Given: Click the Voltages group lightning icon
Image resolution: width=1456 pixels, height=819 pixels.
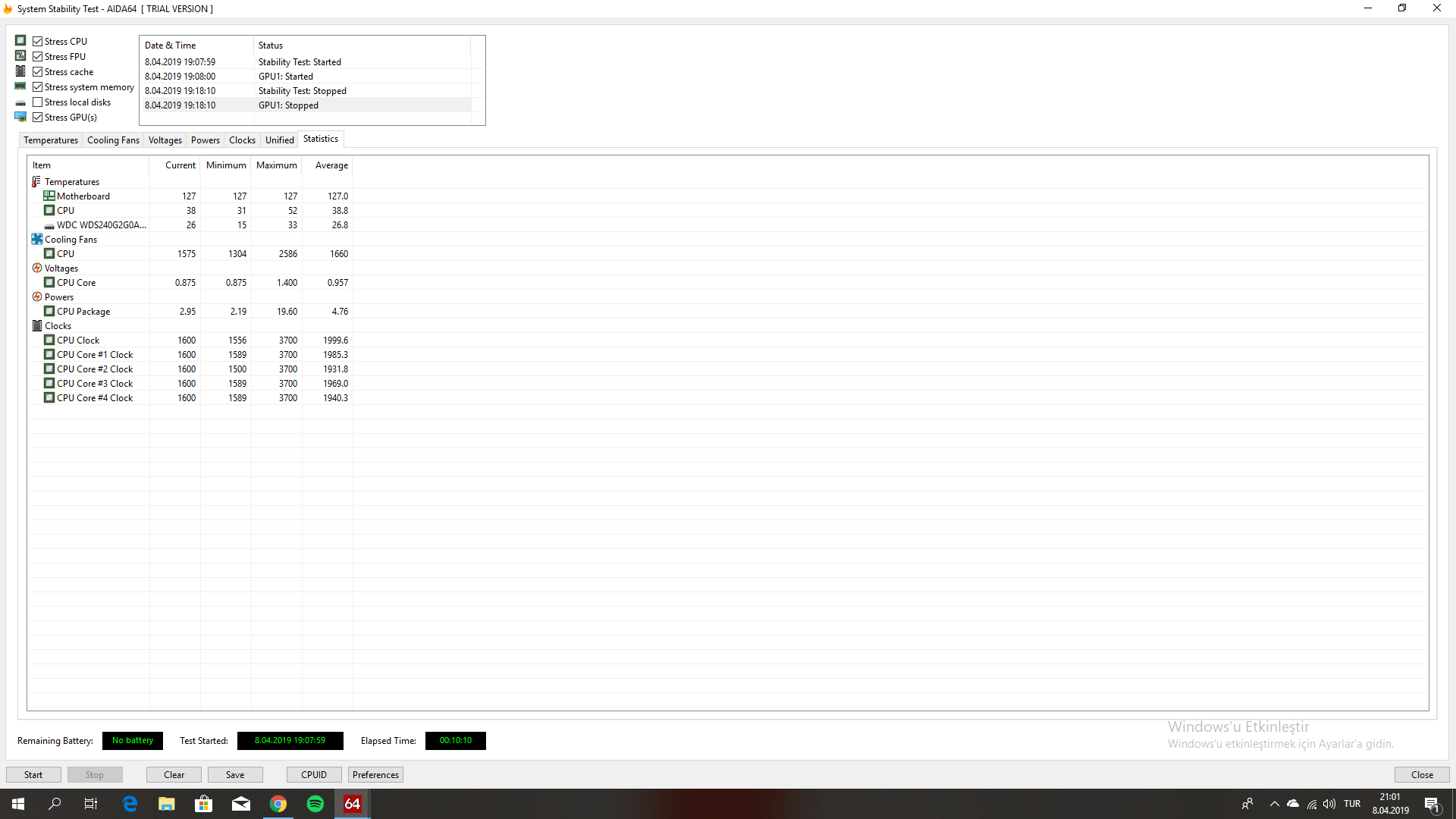Looking at the screenshot, I should click(x=36, y=268).
